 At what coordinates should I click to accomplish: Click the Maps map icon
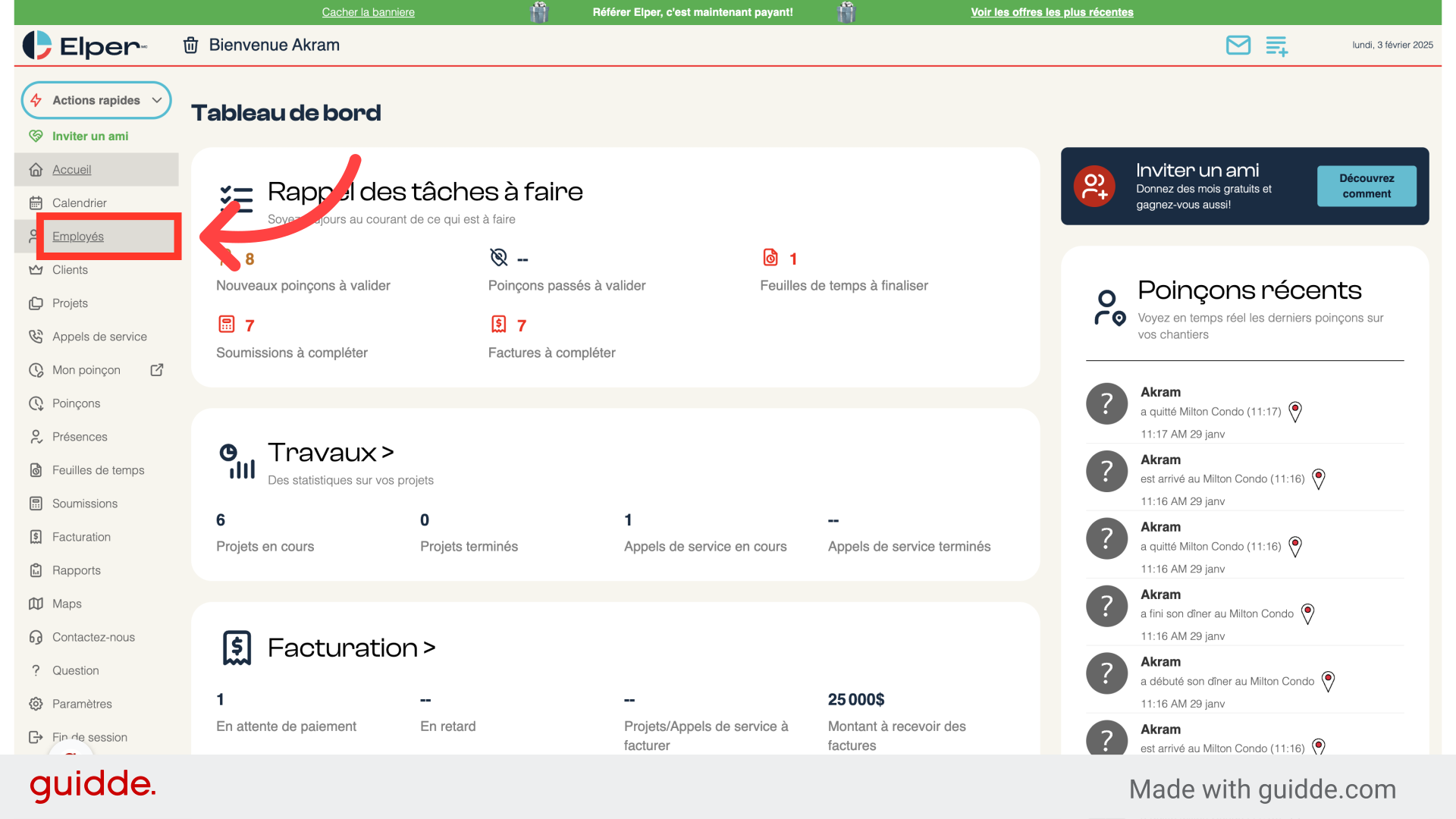click(x=36, y=604)
